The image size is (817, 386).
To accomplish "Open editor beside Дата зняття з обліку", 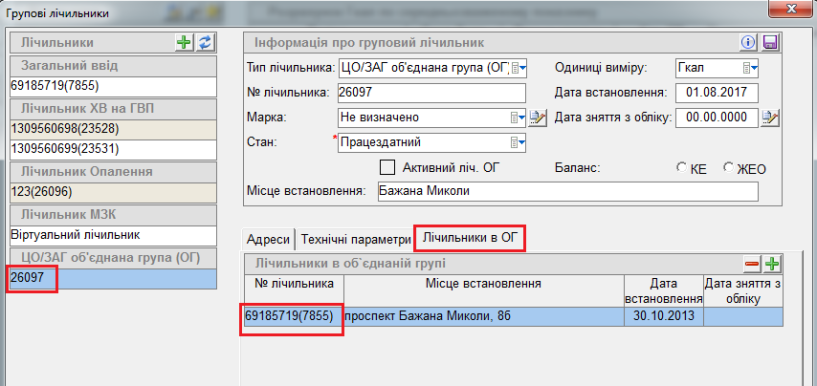I will 770,118.
